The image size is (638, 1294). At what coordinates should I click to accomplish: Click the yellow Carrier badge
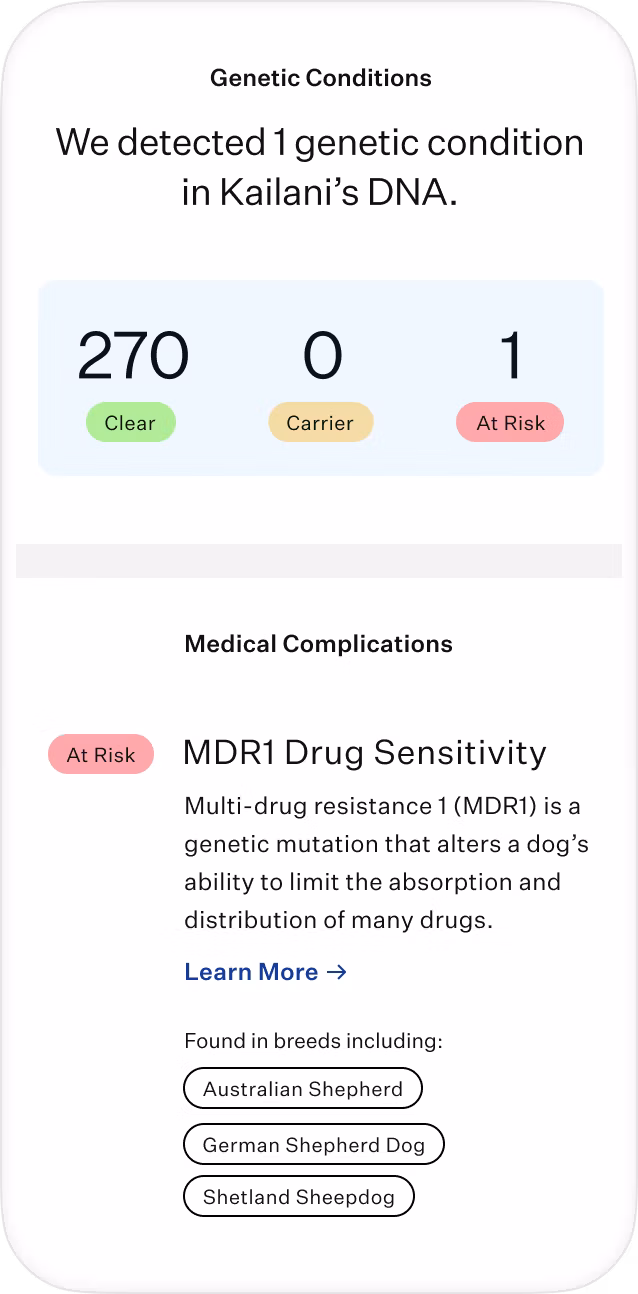click(x=320, y=423)
